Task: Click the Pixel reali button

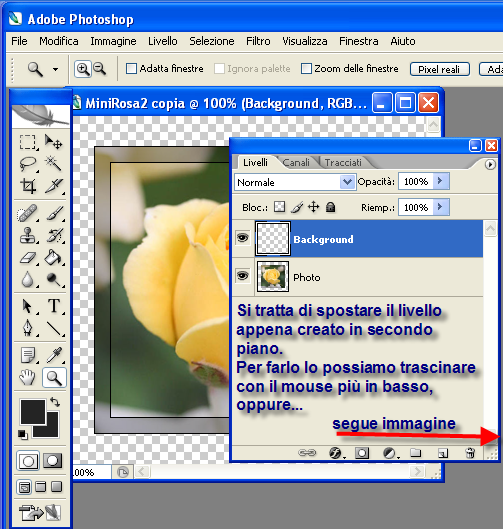Action: [440, 69]
